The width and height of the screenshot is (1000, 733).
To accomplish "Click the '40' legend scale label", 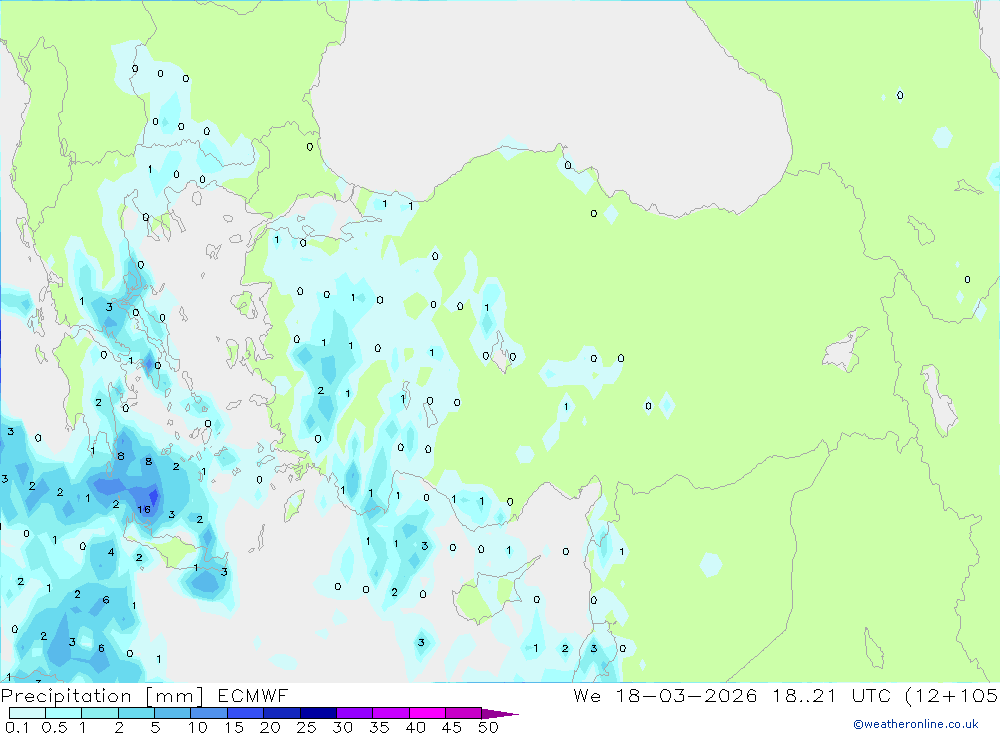I will [x=416, y=727].
